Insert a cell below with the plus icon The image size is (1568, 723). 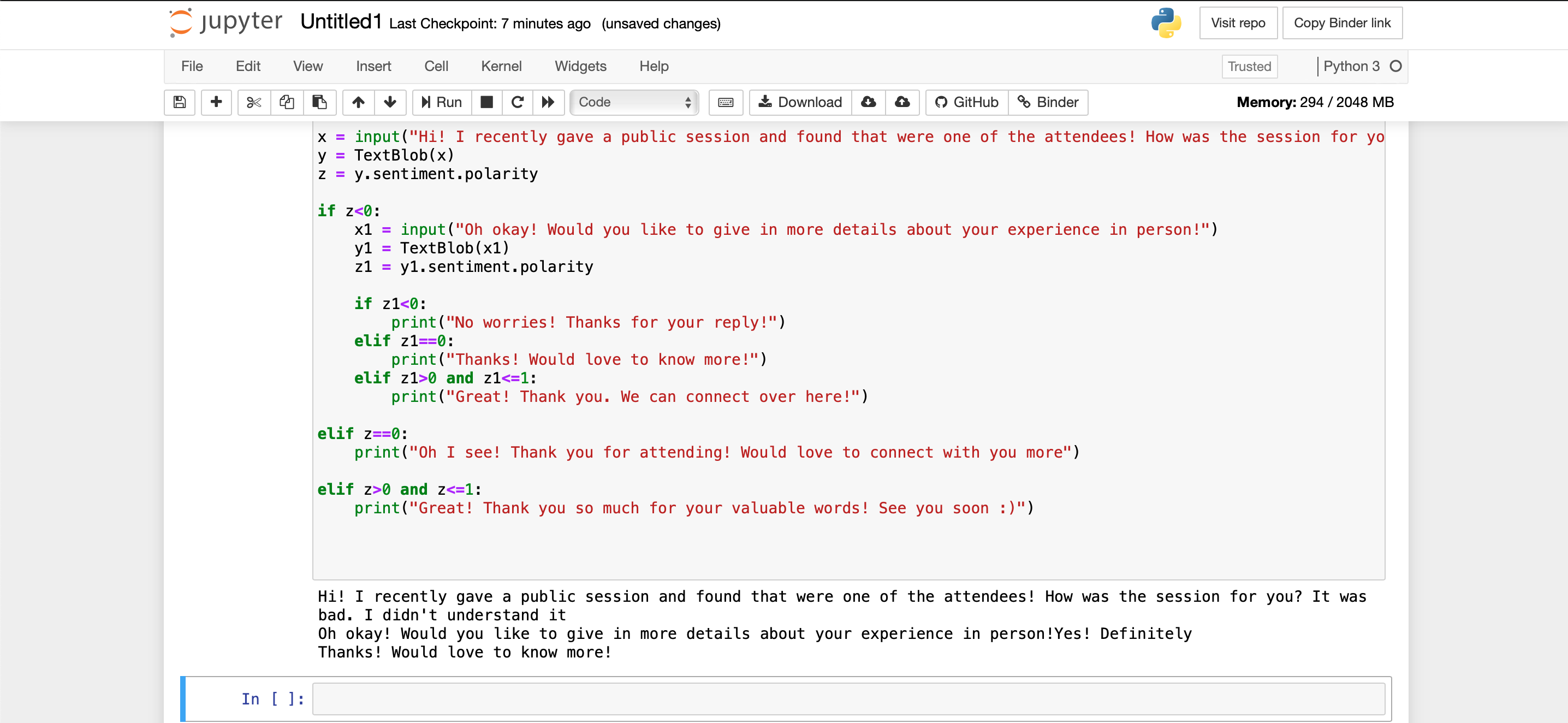[x=216, y=102]
